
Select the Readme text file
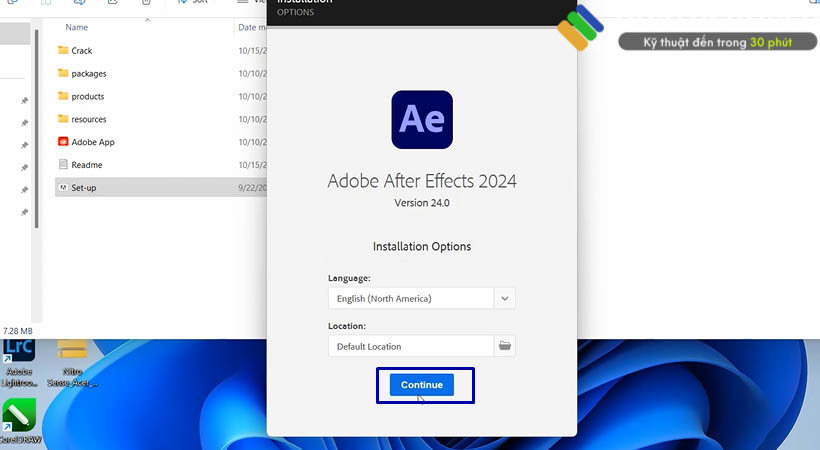click(86, 165)
